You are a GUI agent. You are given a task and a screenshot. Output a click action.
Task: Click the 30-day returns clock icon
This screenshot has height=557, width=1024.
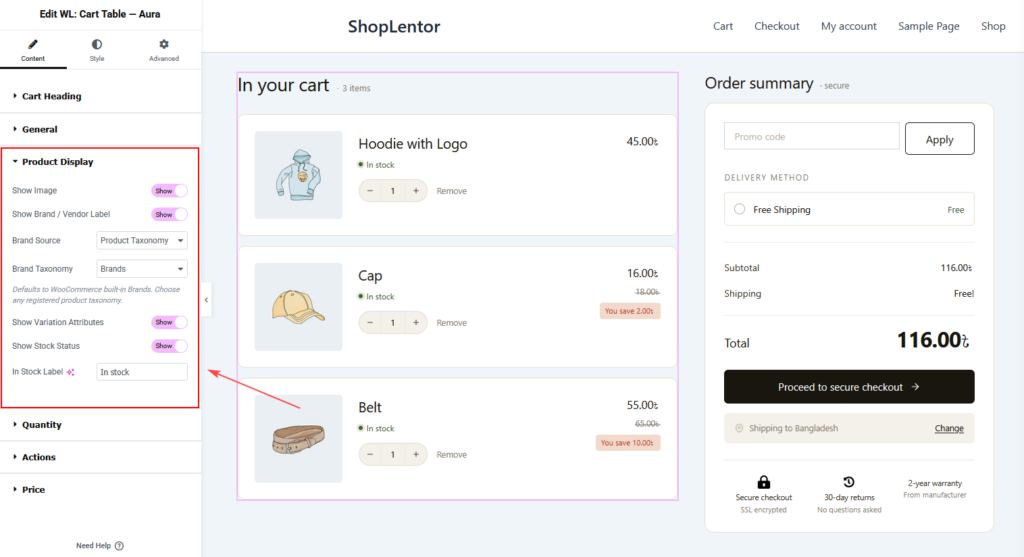click(849, 483)
